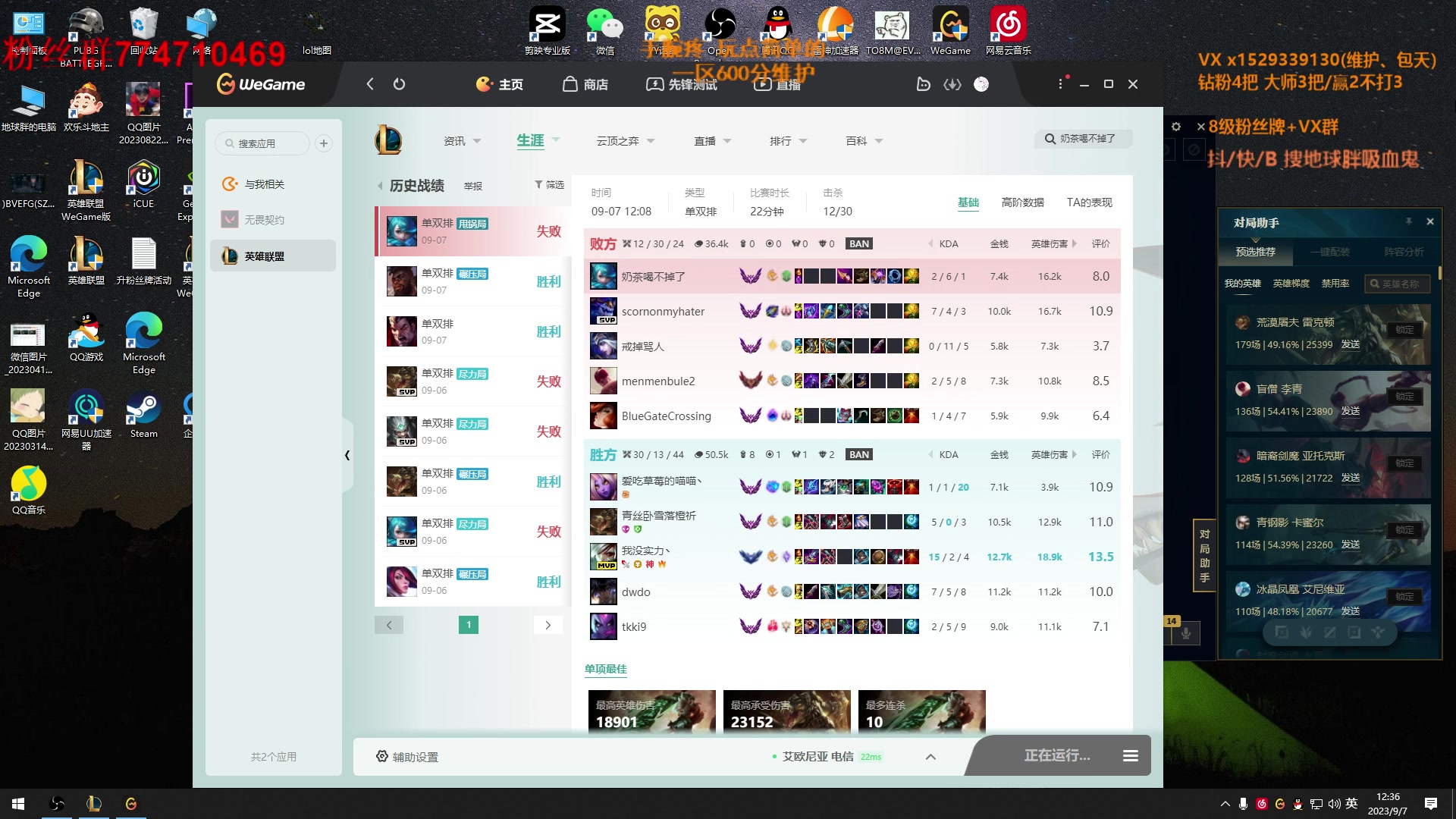Image resolution: width=1456 pixels, height=819 pixels.
Task: Select 无畏契约 in sidebar
Action: (273, 220)
